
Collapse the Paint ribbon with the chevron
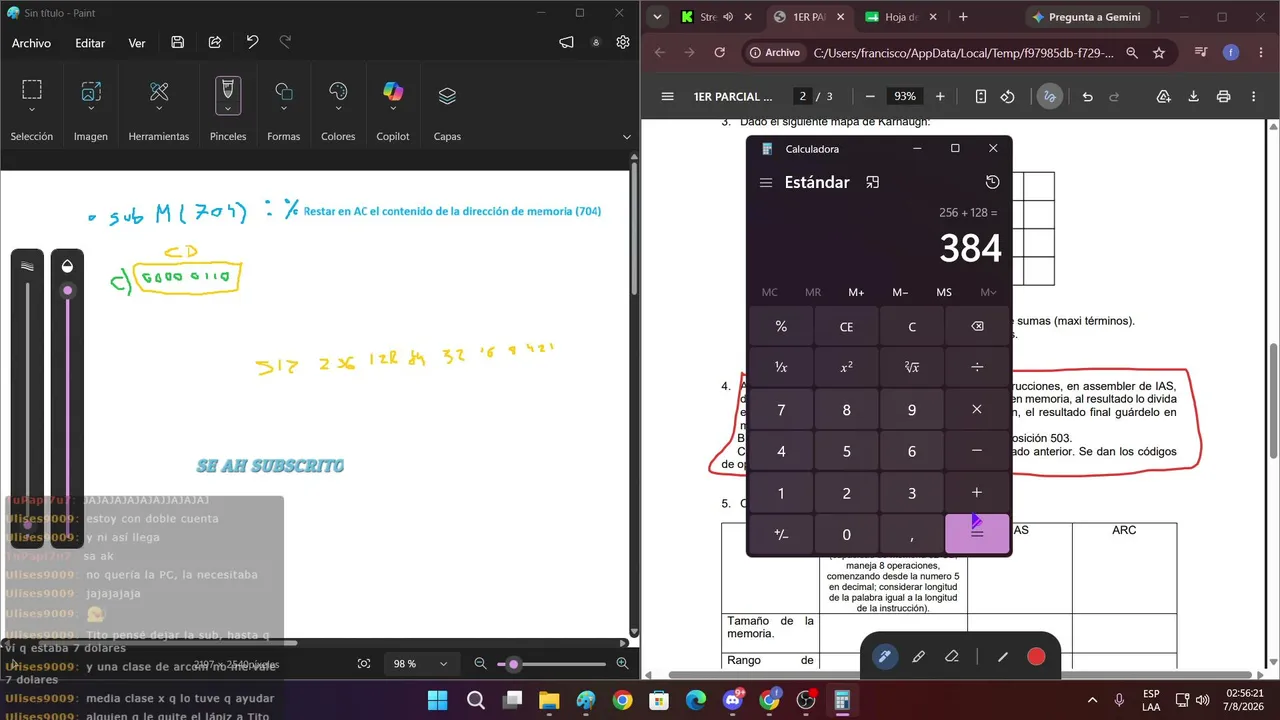coord(627,137)
